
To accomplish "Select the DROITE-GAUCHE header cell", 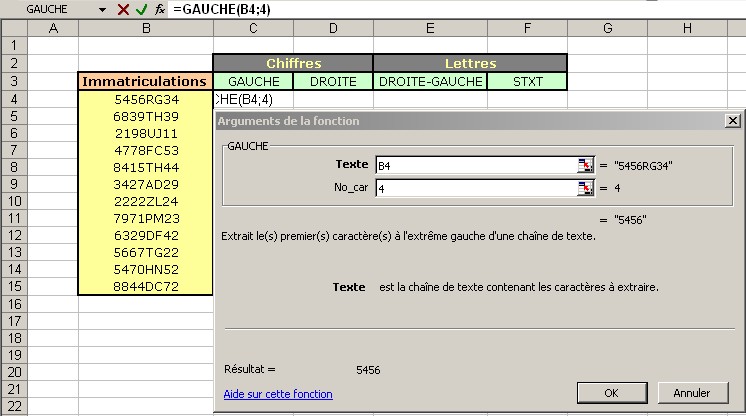I will [x=430, y=81].
